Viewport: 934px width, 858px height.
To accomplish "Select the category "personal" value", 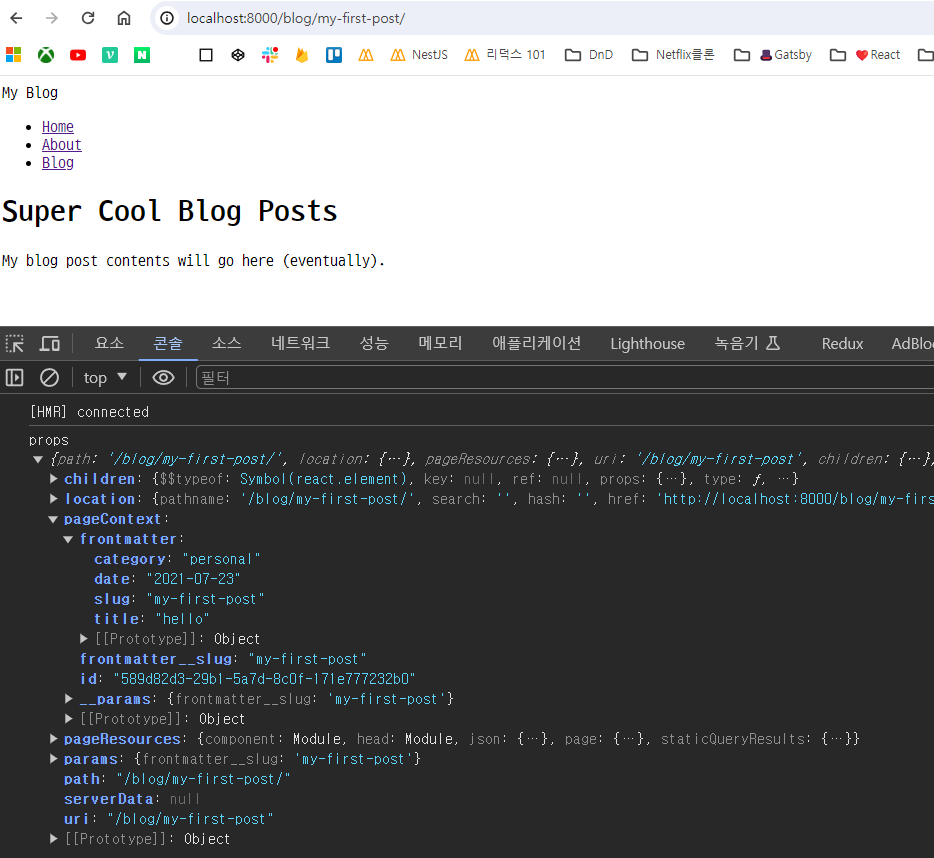I will (221, 559).
